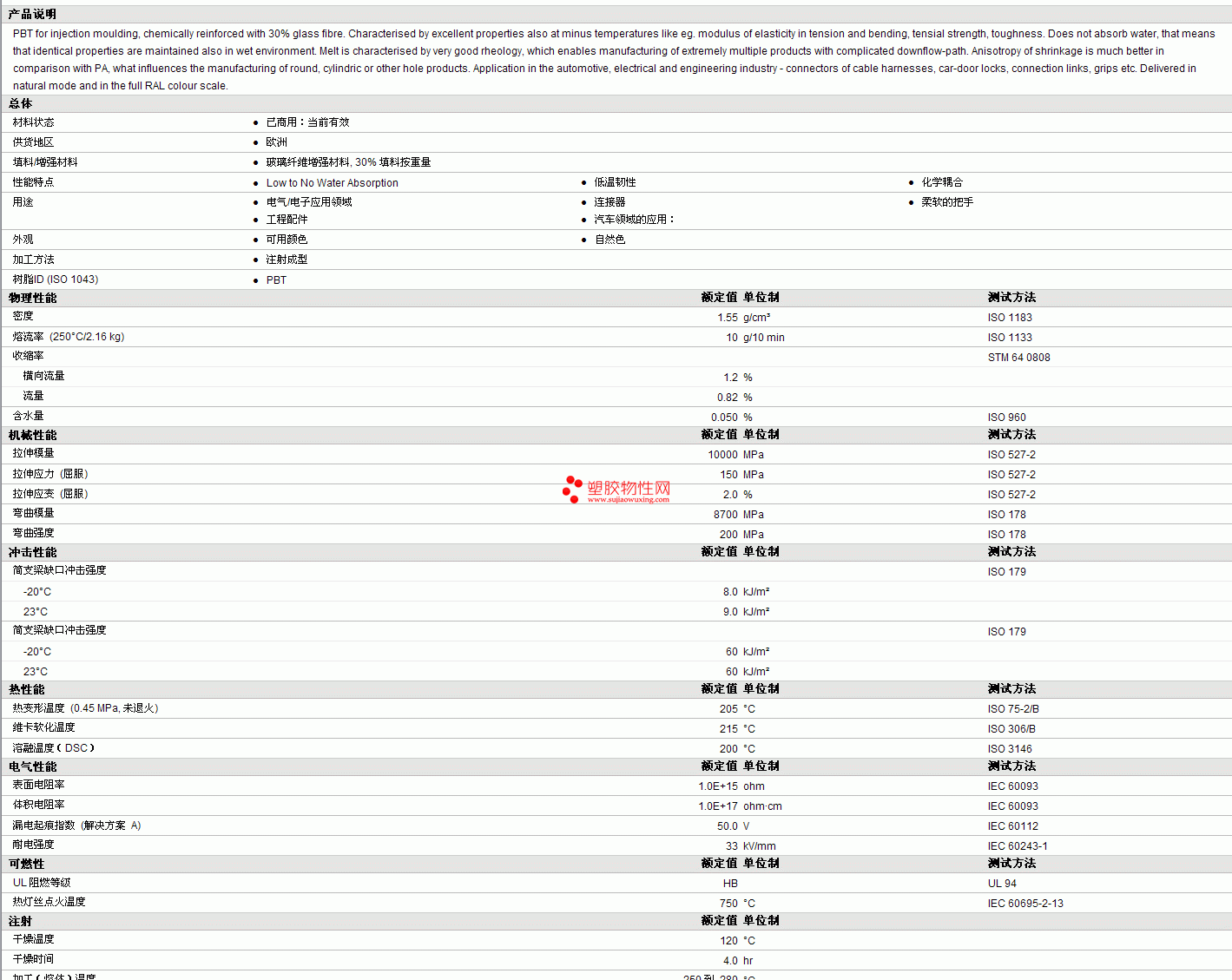
Task: Click the 溶融温度 (DSC) label
Action: (x=53, y=748)
